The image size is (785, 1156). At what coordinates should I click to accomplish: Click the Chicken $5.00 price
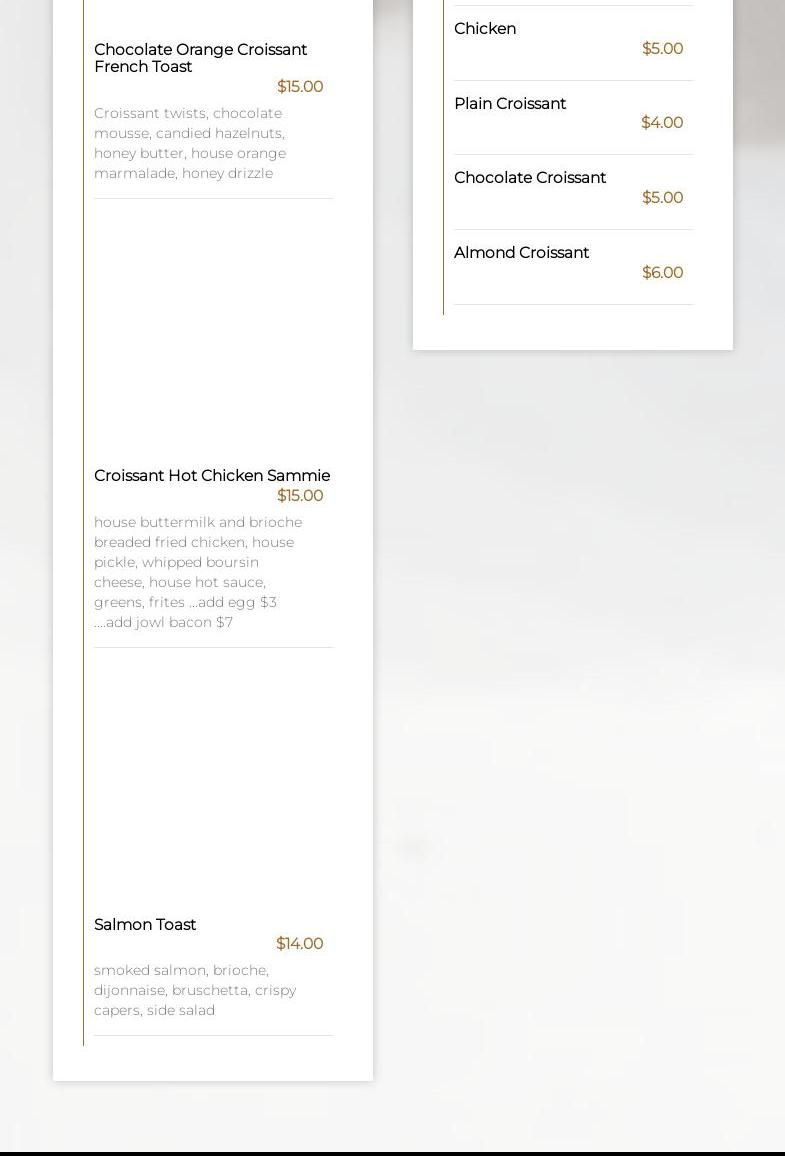[x=662, y=49]
